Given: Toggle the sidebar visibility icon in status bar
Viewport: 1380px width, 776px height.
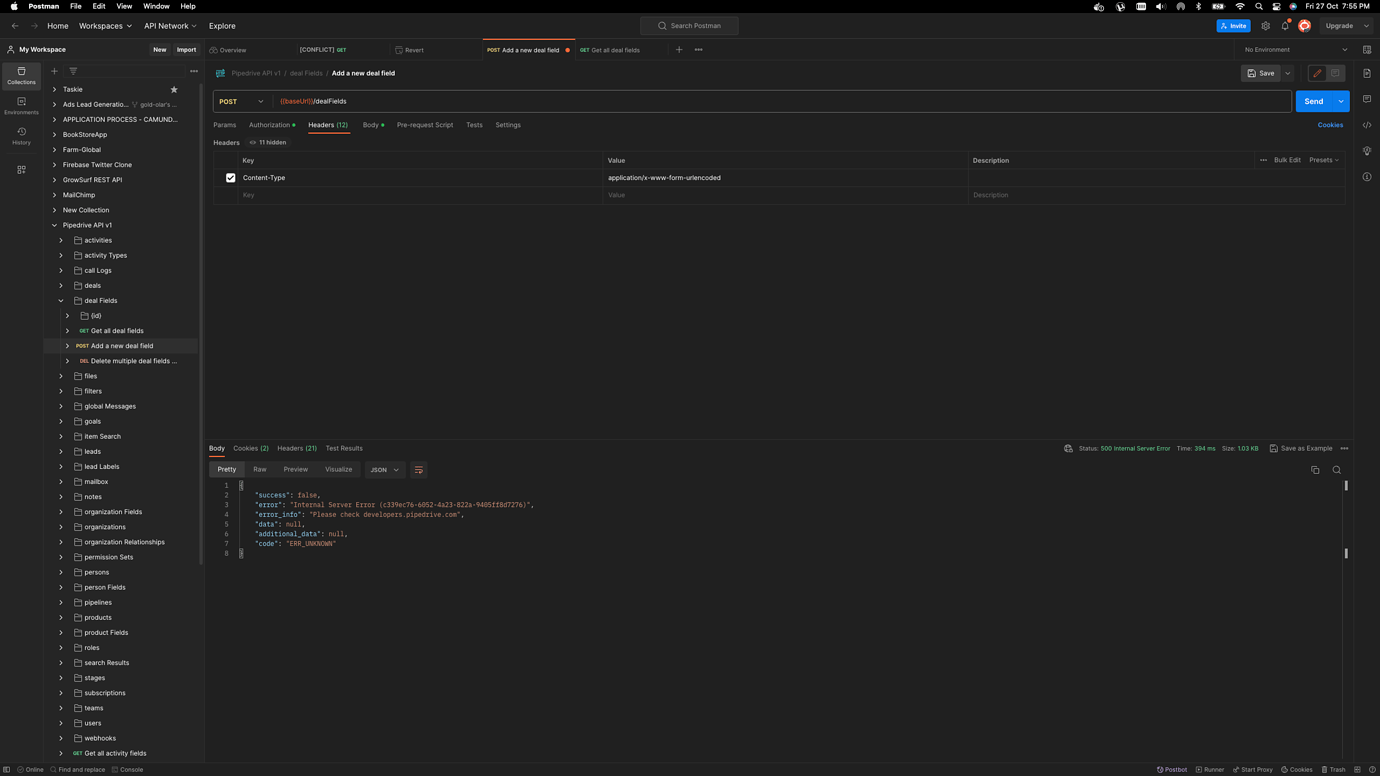Looking at the screenshot, I should (x=6, y=770).
